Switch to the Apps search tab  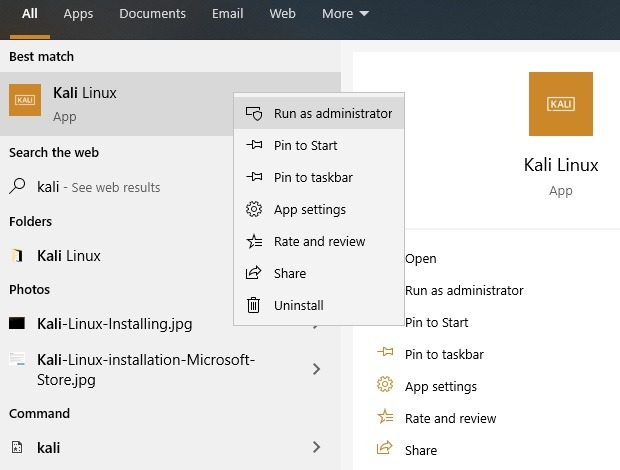tap(78, 14)
